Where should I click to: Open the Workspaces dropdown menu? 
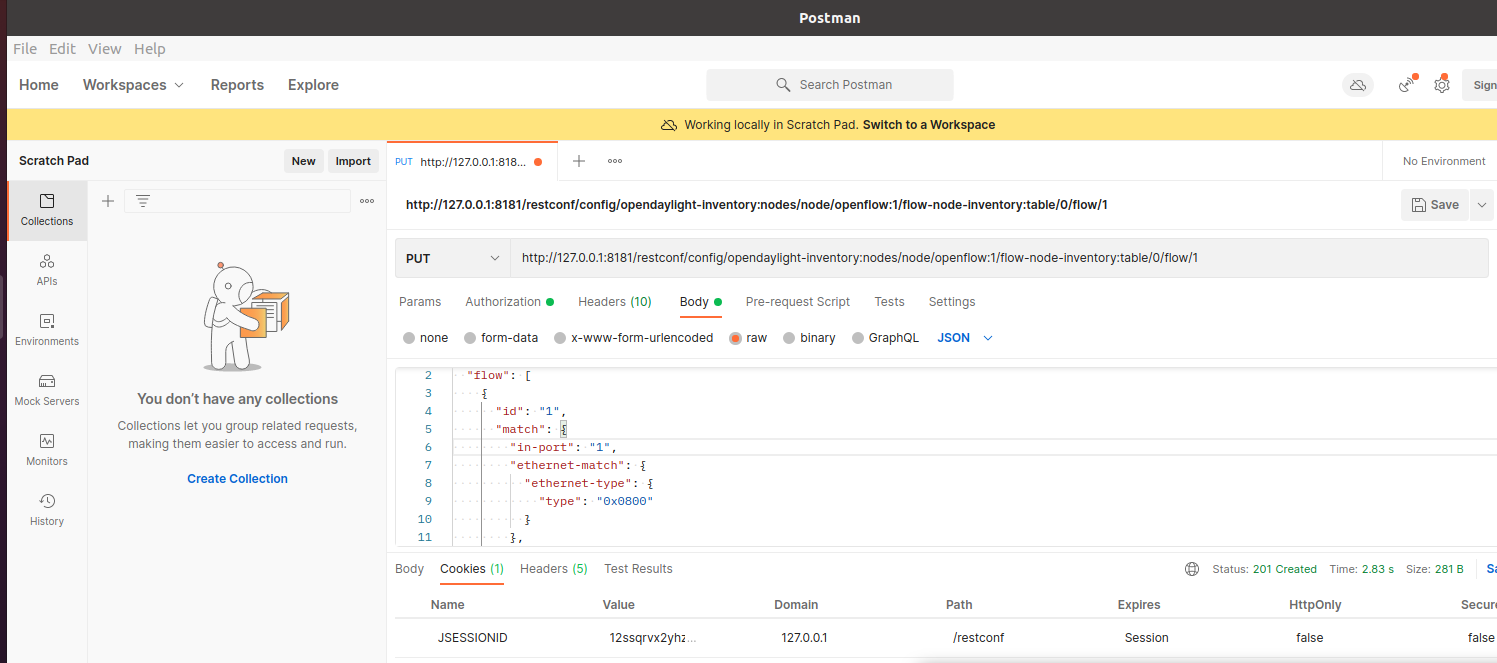pos(133,85)
